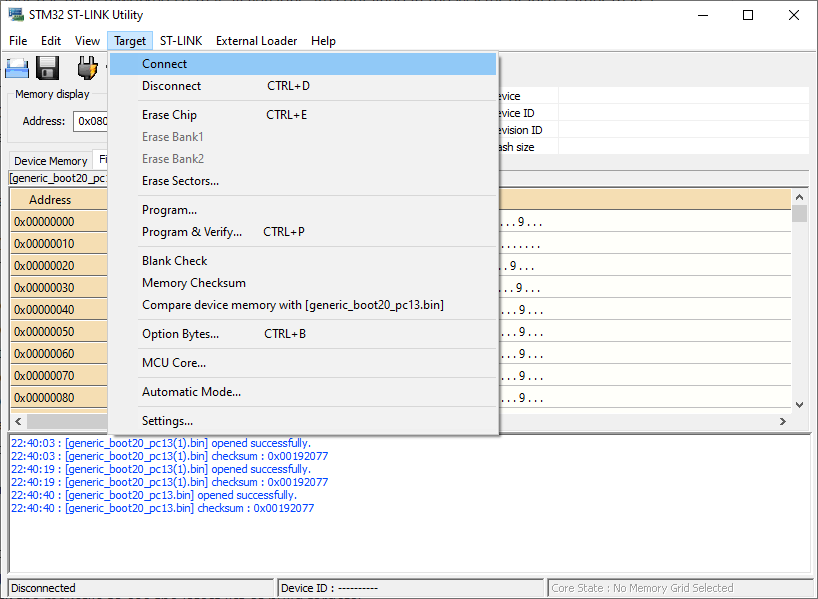Click the 22:40:40 generic_boot20_pc13.bin opened log line

(154, 495)
